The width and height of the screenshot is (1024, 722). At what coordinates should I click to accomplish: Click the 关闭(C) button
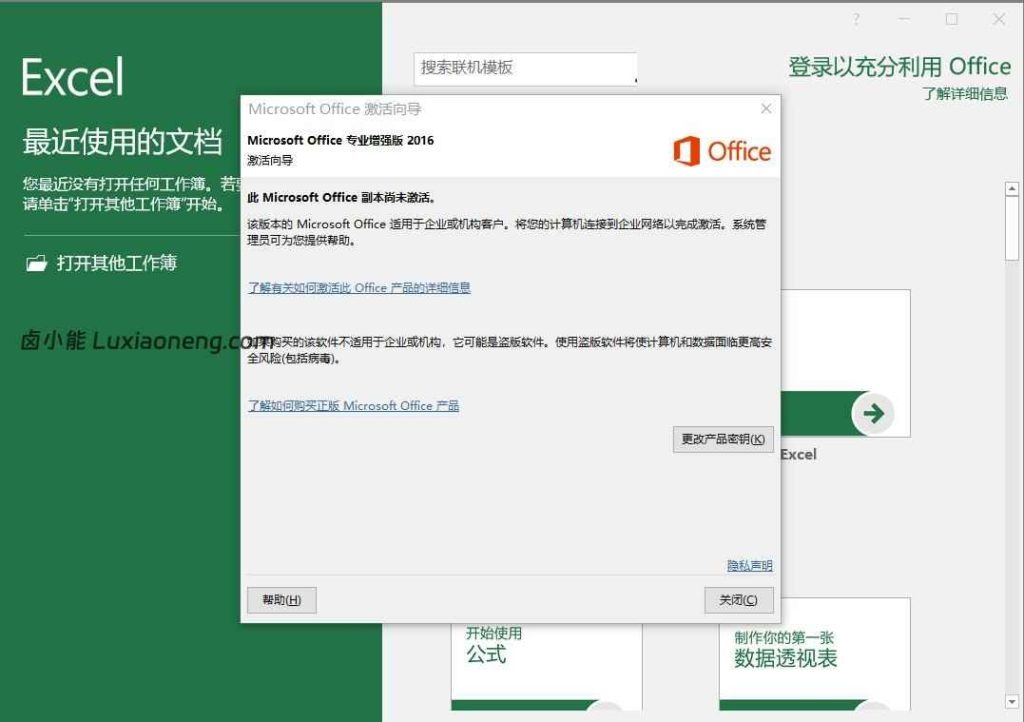coord(739,600)
